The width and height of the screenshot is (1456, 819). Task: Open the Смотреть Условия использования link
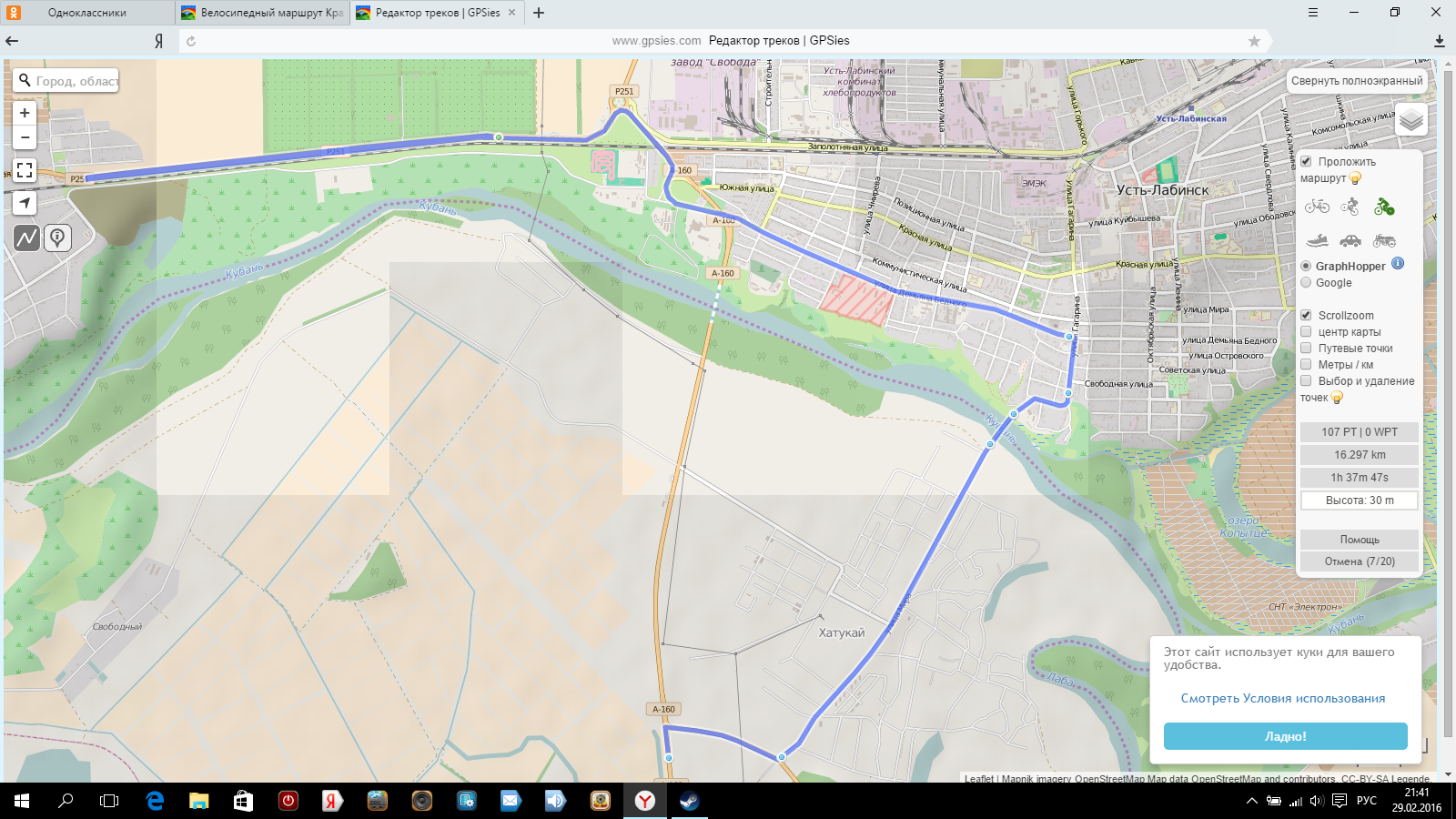coord(1282,698)
